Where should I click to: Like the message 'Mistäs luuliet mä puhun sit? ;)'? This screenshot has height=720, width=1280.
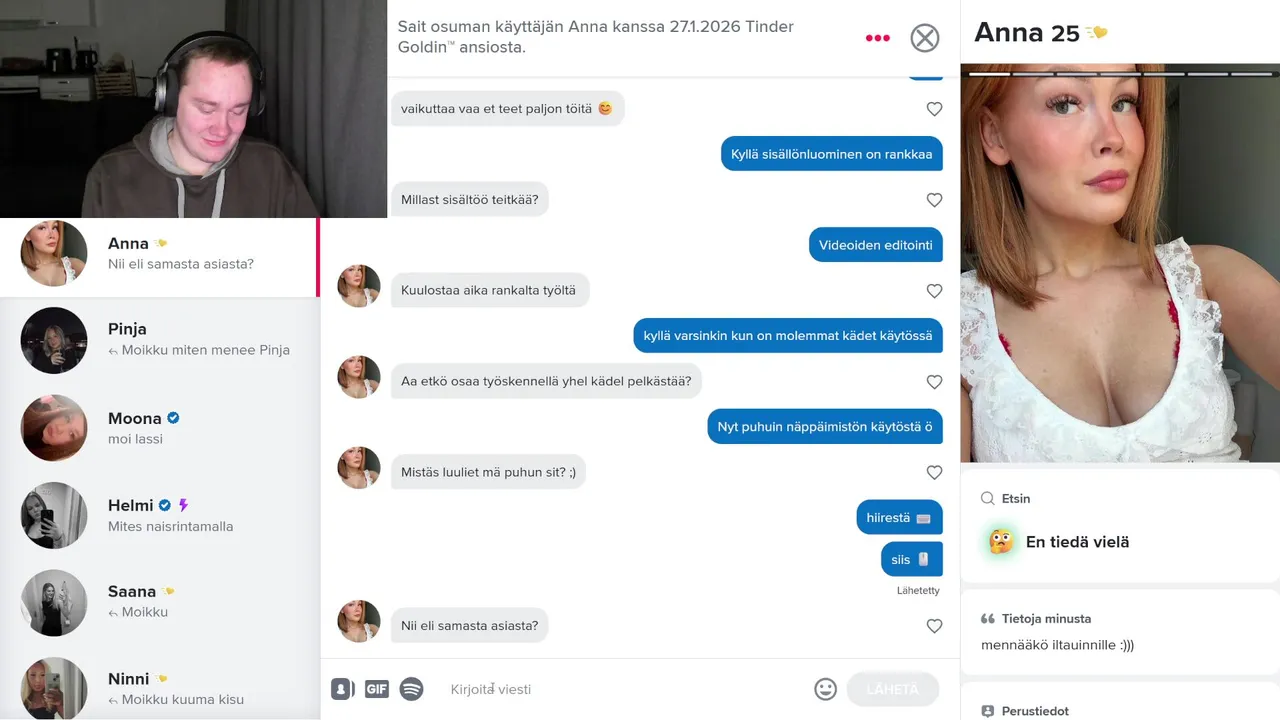934,472
